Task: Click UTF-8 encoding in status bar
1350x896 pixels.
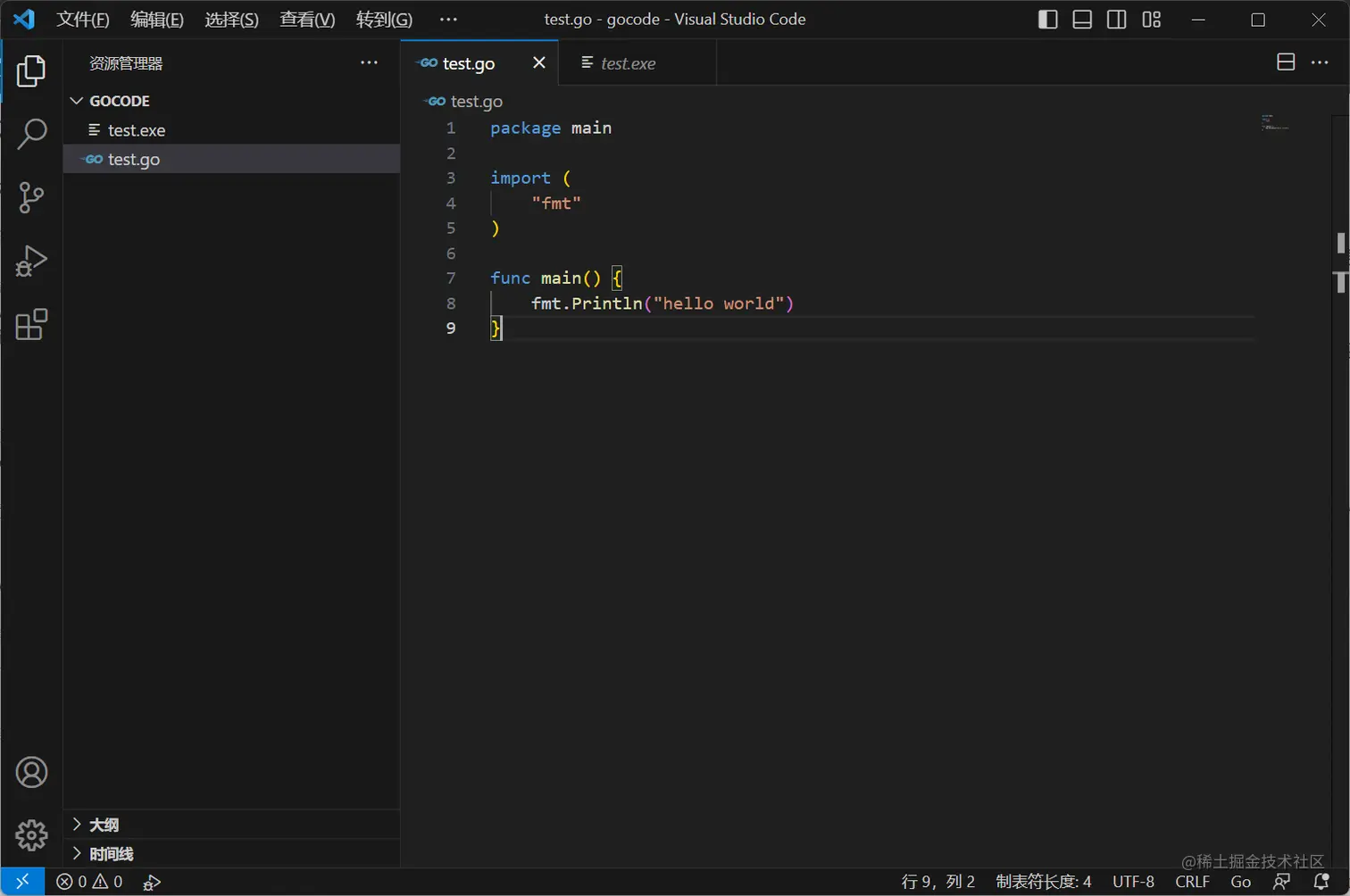Action: point(1133,882)
